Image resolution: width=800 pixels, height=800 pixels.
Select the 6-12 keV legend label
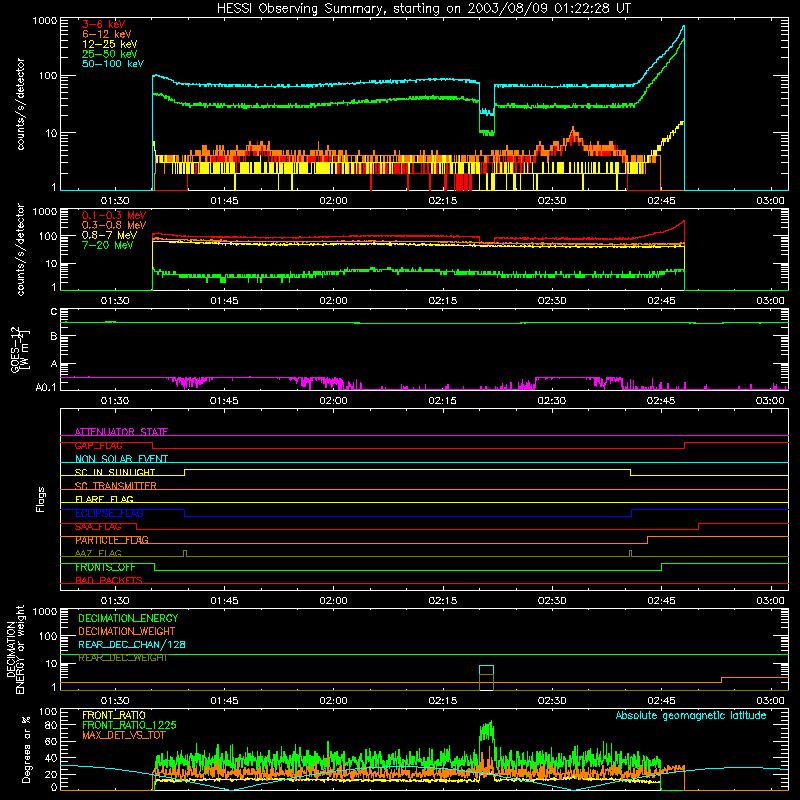pos(106,34)
